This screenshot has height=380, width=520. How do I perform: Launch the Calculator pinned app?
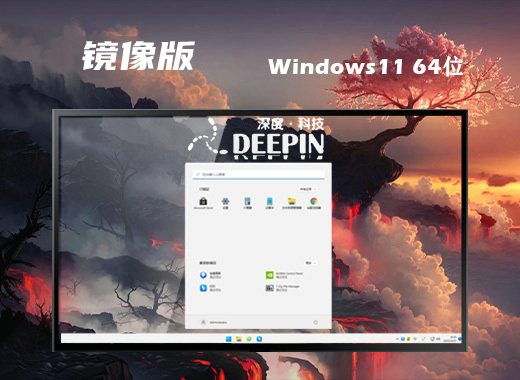click(247, 203)
